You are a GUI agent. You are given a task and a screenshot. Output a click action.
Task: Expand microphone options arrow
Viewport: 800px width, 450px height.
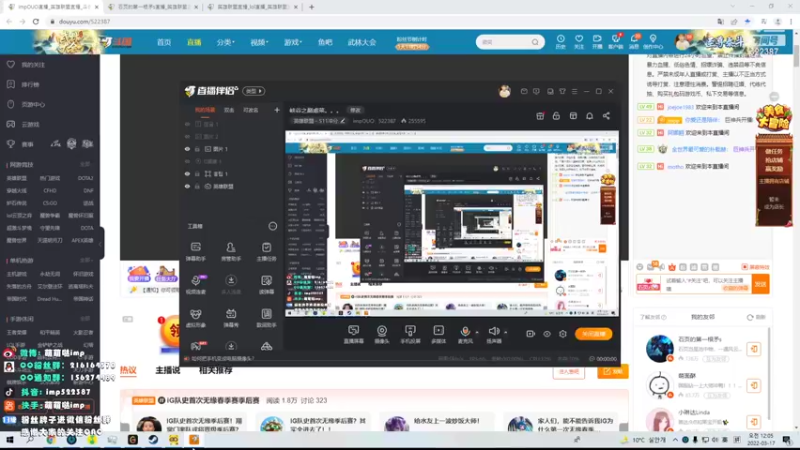tap(477, 333)
